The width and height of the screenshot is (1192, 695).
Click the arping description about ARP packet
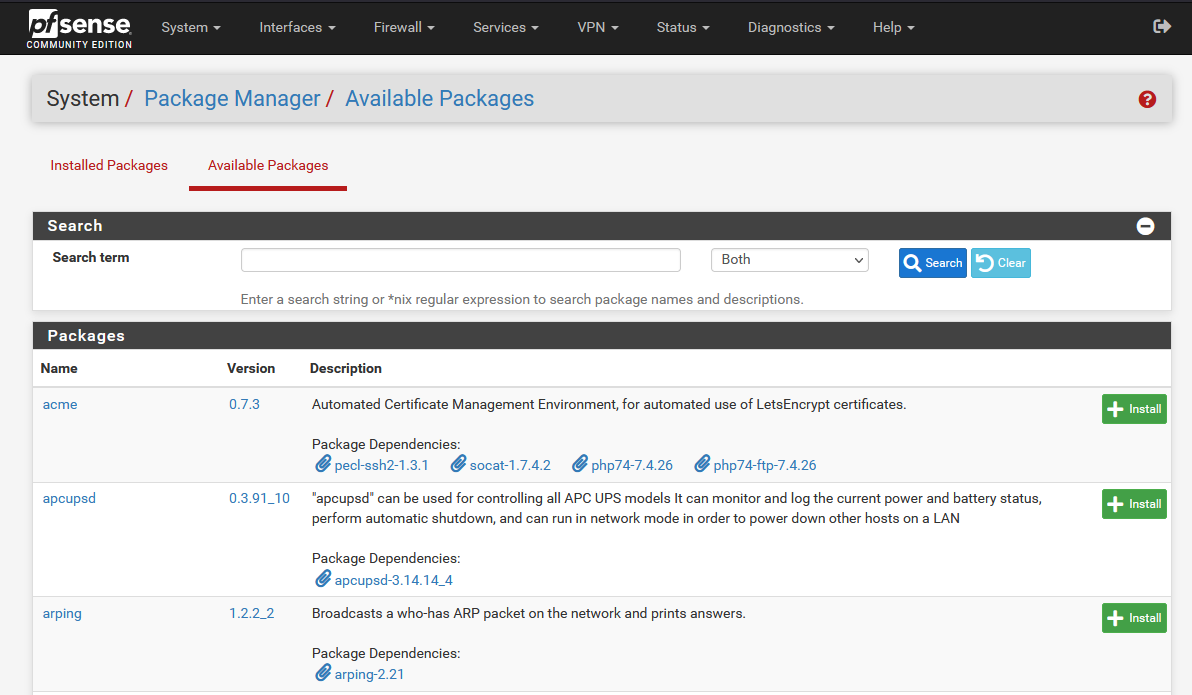[528, 614]
